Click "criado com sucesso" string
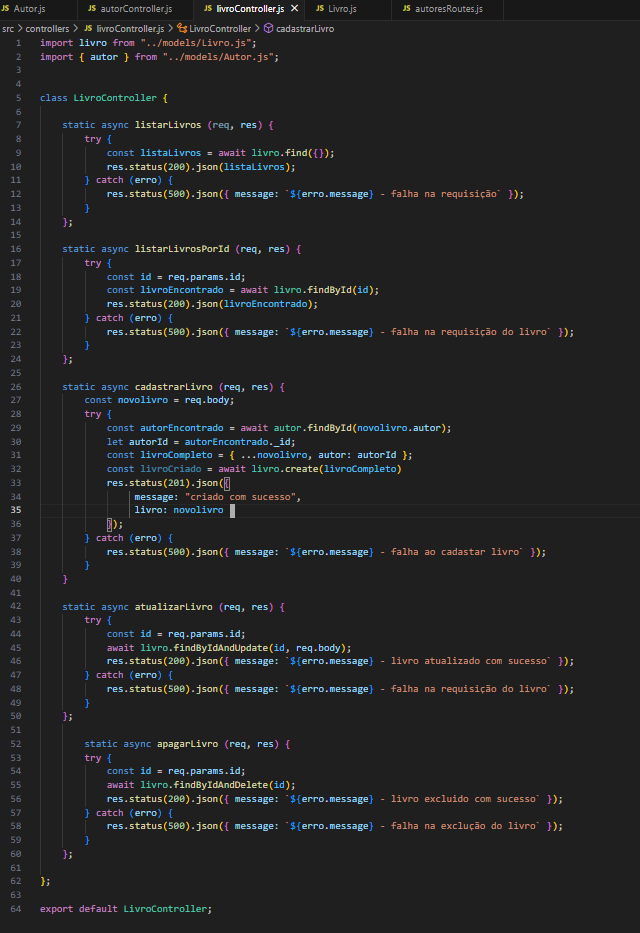Viewport: 640px width, 933px height. point(240,497)
